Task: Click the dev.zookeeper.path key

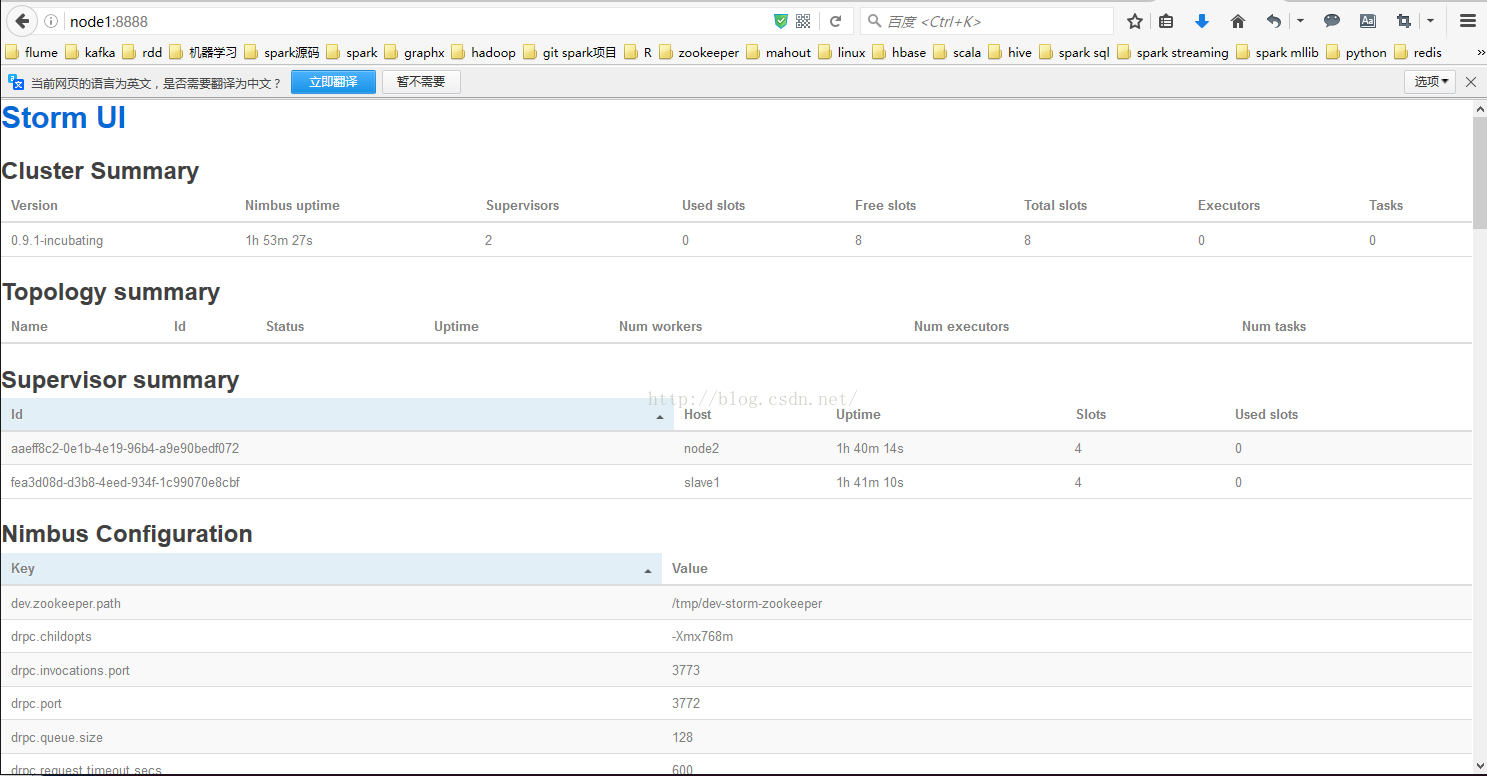Action: (x=66, y=604)
